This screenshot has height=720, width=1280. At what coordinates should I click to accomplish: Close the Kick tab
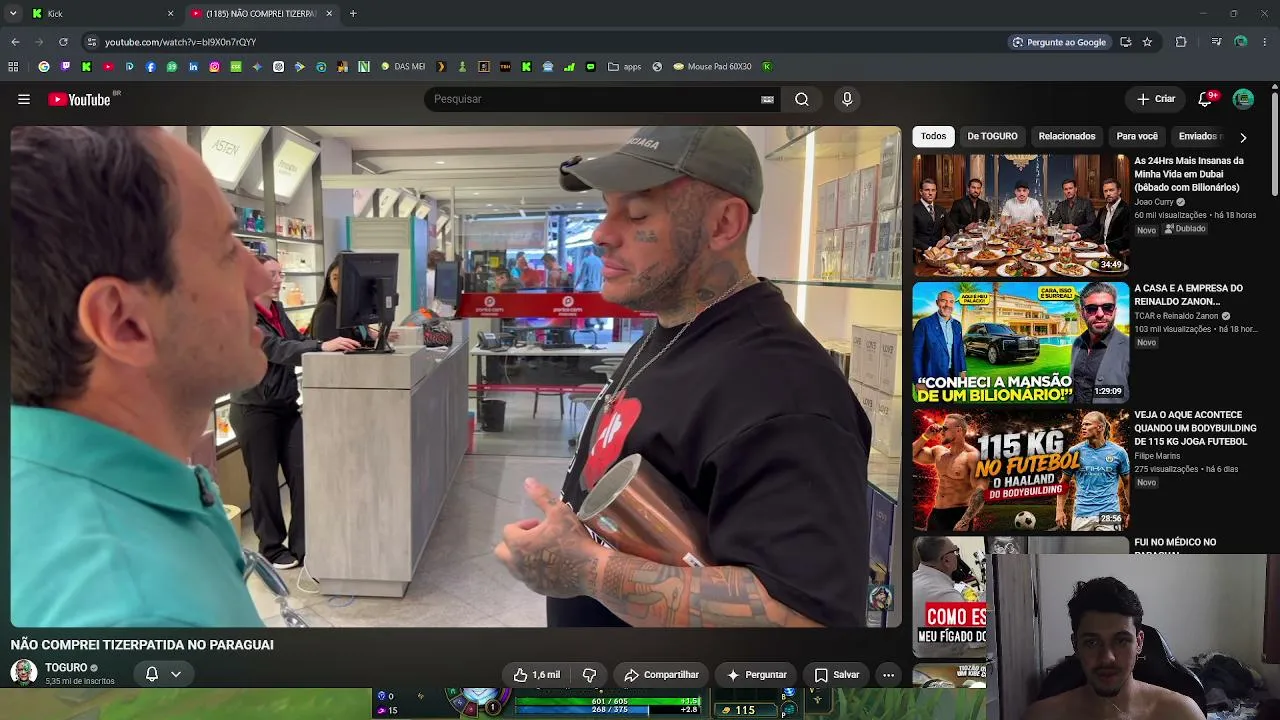tap(170, 14)
